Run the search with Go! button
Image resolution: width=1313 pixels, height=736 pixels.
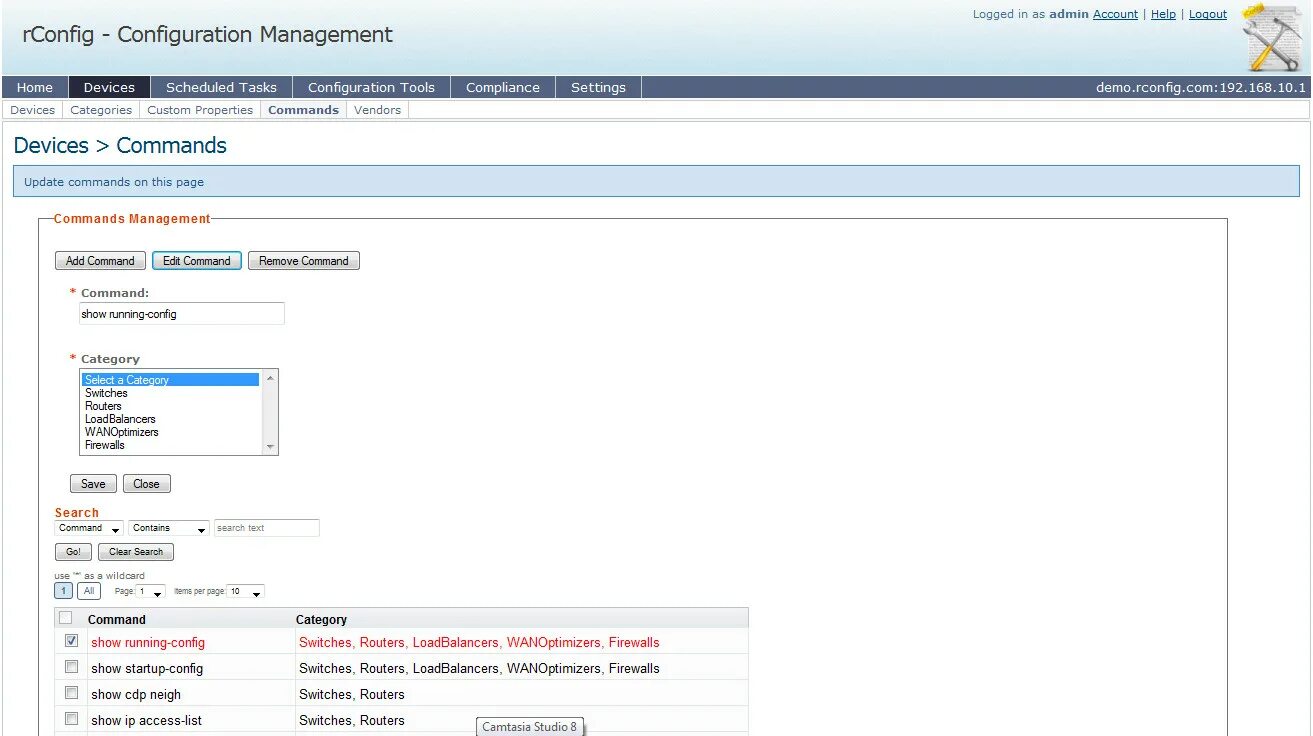pos(74,552)
